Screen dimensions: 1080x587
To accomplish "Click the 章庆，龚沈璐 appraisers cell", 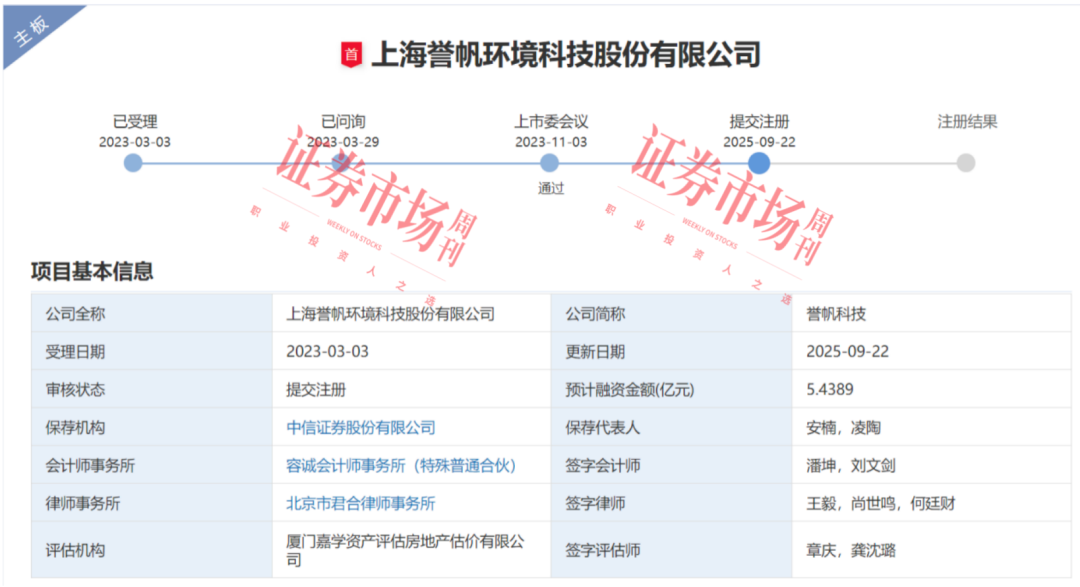I will tap(931, 550).
